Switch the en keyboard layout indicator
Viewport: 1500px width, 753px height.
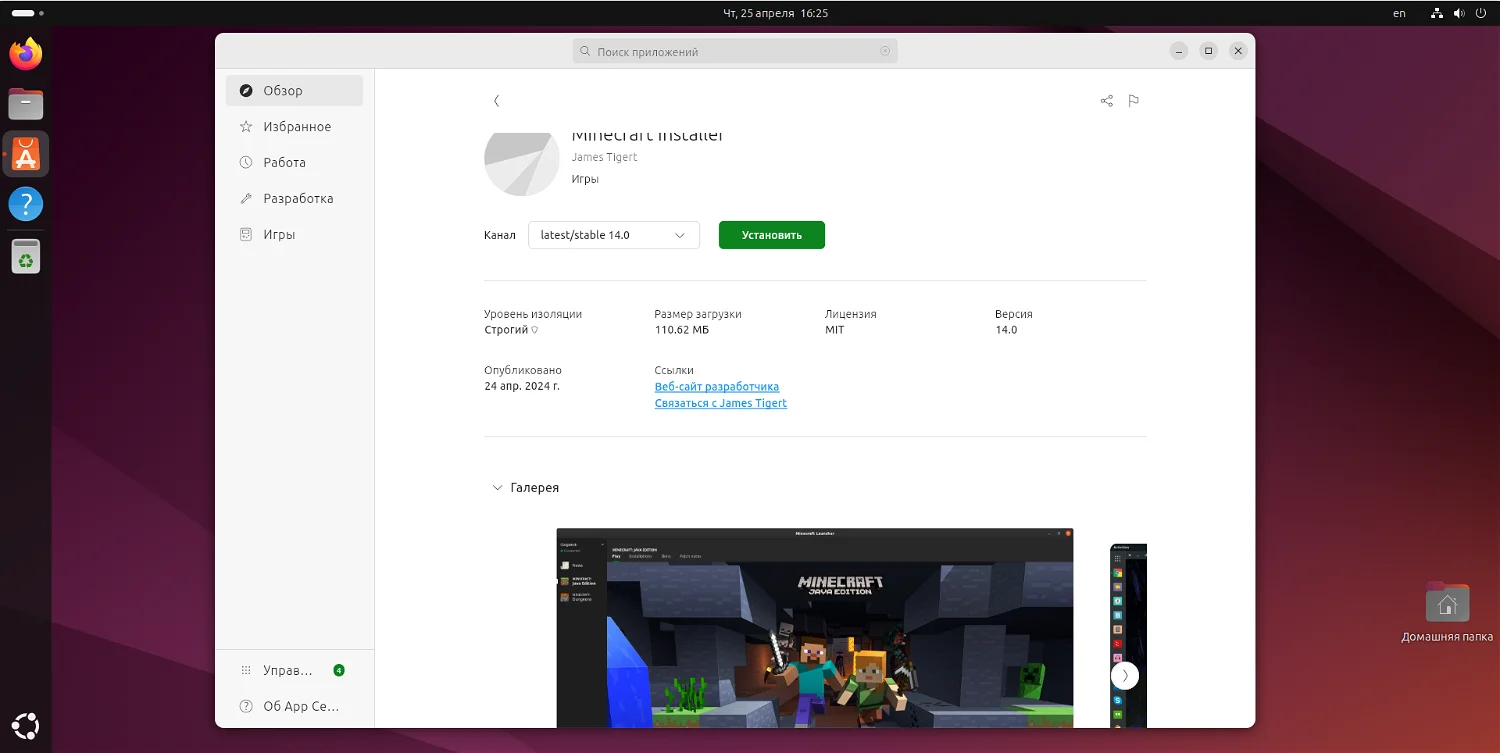coord(1399,13)
